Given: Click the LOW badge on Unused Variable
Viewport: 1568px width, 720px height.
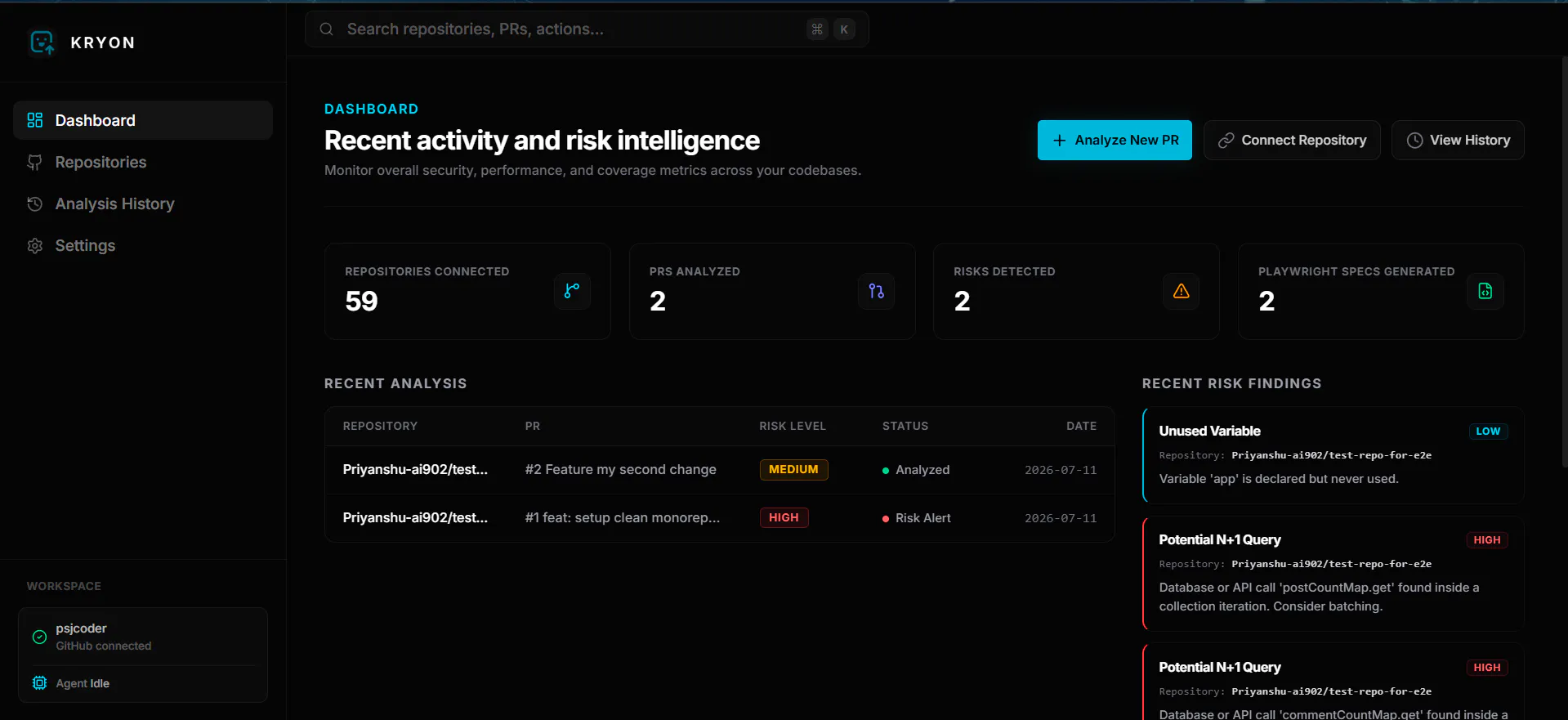Looking at the screenshot, I should [x=1488, y=432].
